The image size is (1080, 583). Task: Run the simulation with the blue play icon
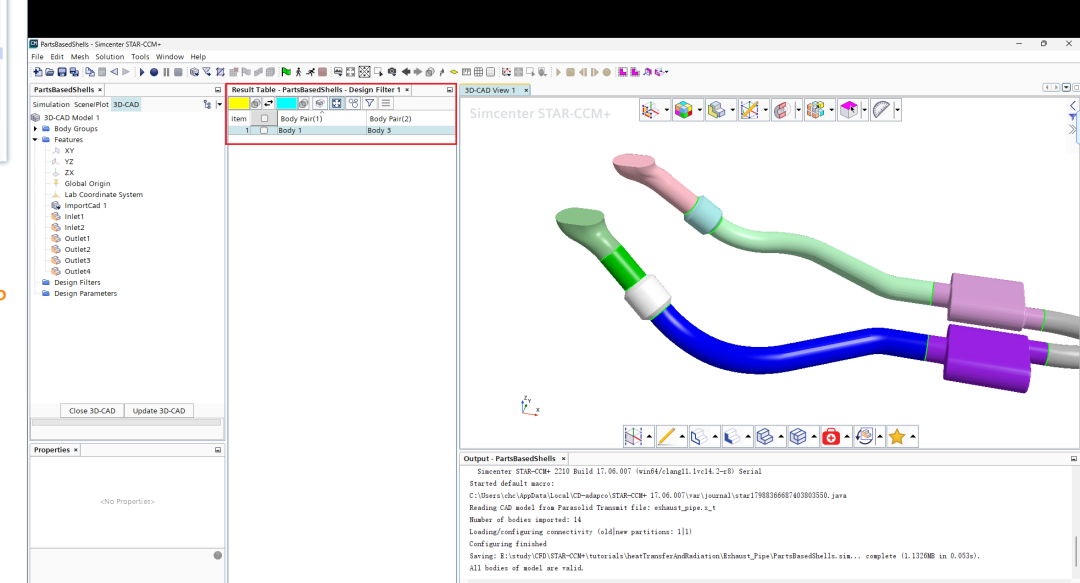point(142,72)
